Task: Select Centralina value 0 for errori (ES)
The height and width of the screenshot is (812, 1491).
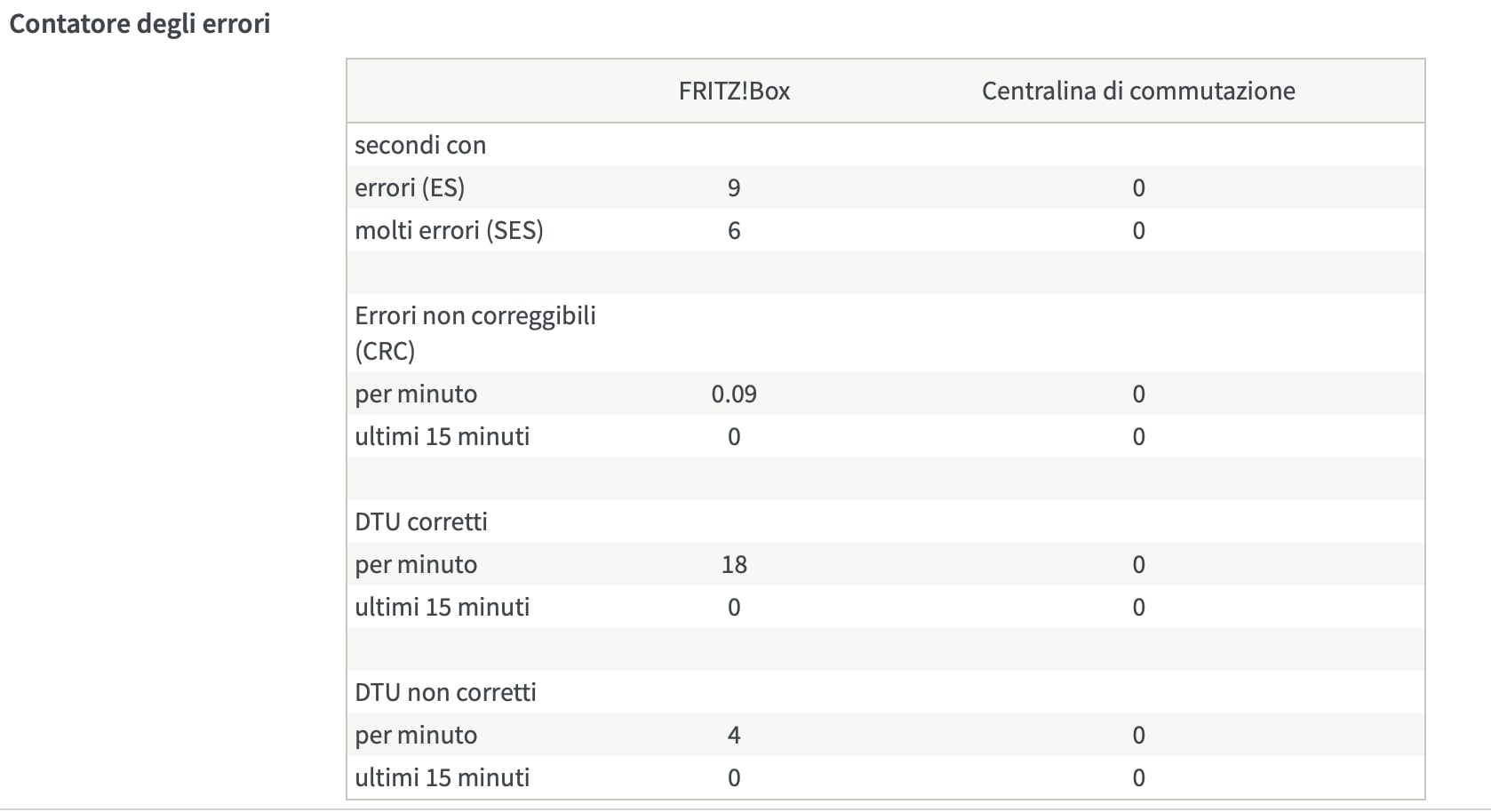Action: pos(1138,187)
